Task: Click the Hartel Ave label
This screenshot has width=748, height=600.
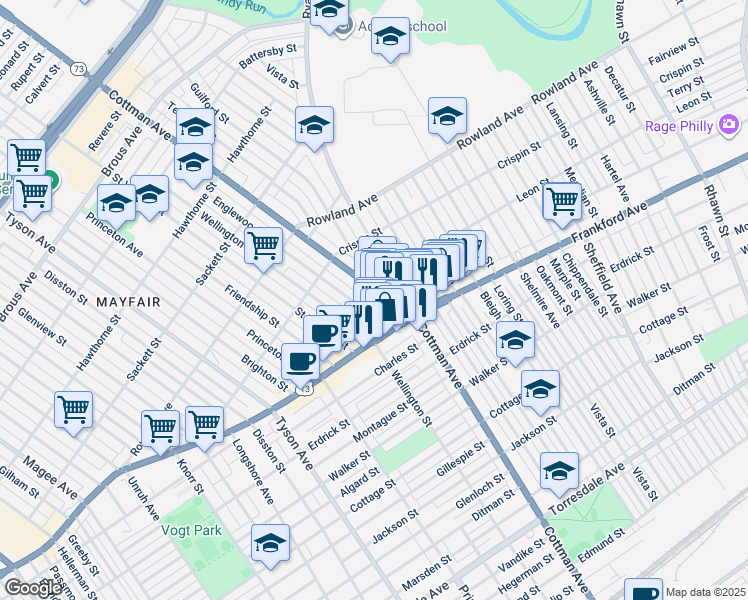Action: [615, 178]
